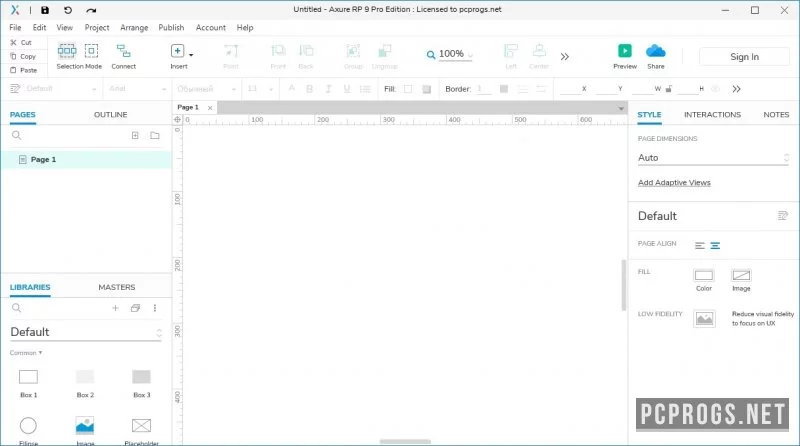Toggle Italic formatting
Image resolution: width=800 pixels, height=446 pixels.
328,89
